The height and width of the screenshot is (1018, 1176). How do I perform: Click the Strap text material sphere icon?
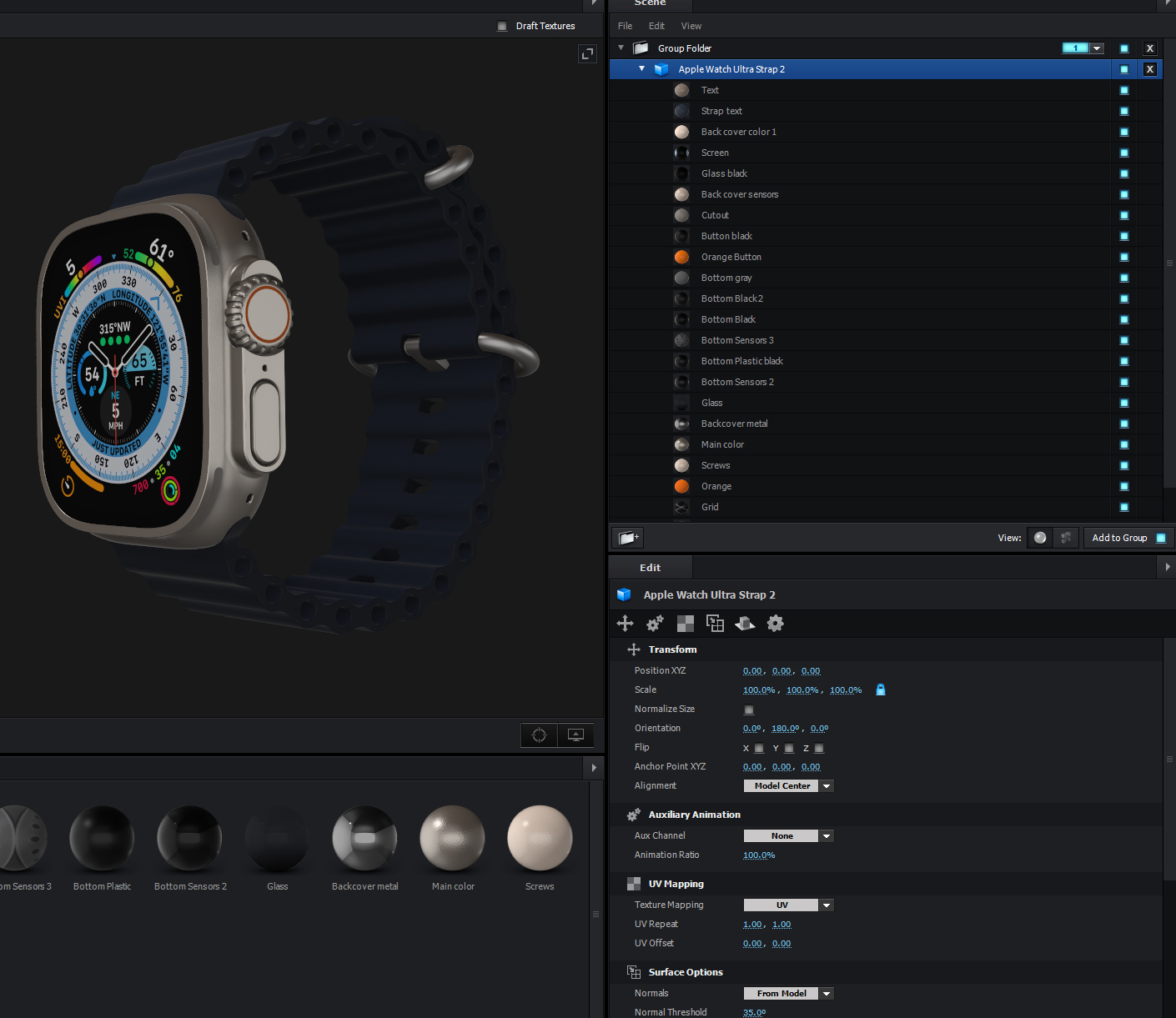pyautogui.click(x=681, y=111)
